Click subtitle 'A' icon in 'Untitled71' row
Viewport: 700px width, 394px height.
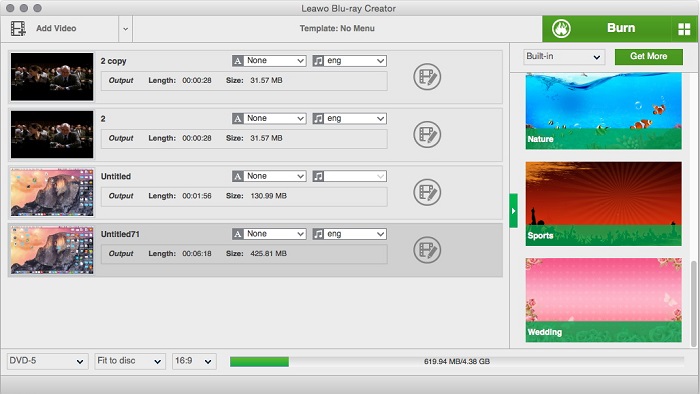click(x=238, y=234)
